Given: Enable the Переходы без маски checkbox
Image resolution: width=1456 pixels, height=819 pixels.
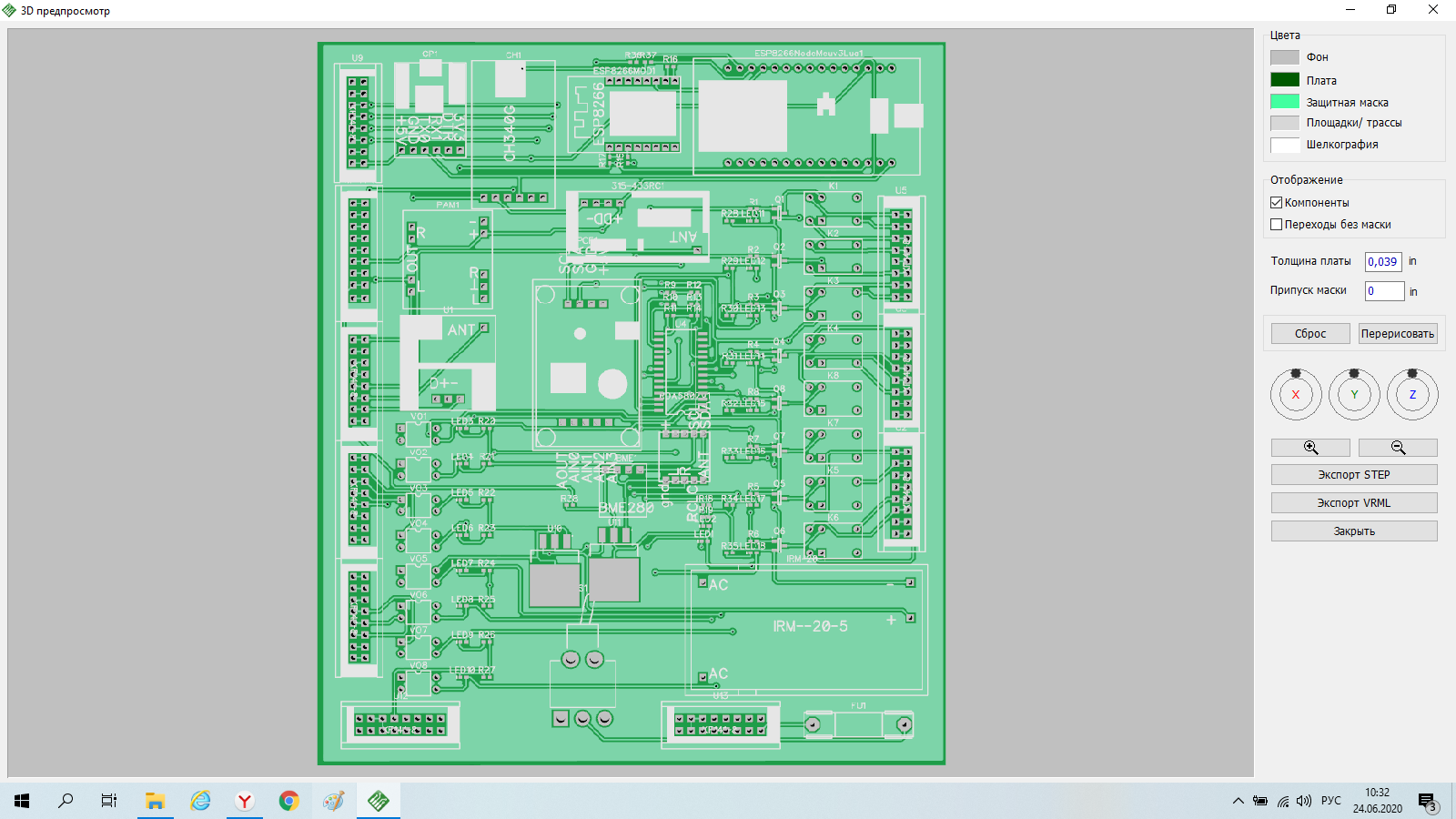Looking at the screenshot, I should coord(1277,225).
